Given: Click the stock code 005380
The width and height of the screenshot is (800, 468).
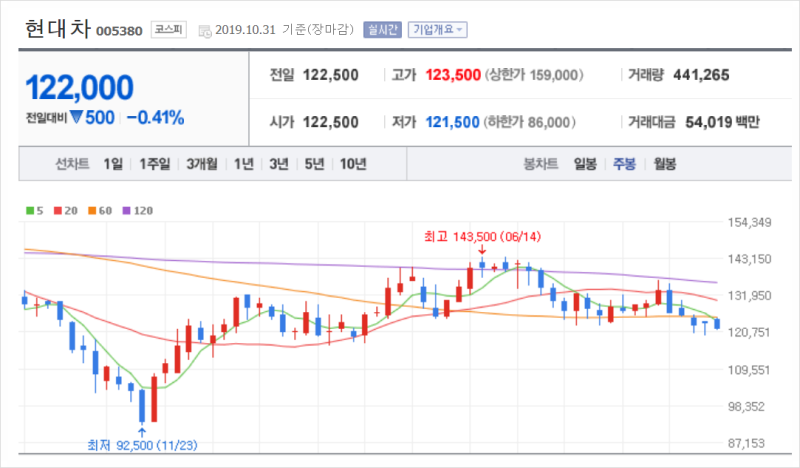Looking at the screenshot, I should coord(119,31).
